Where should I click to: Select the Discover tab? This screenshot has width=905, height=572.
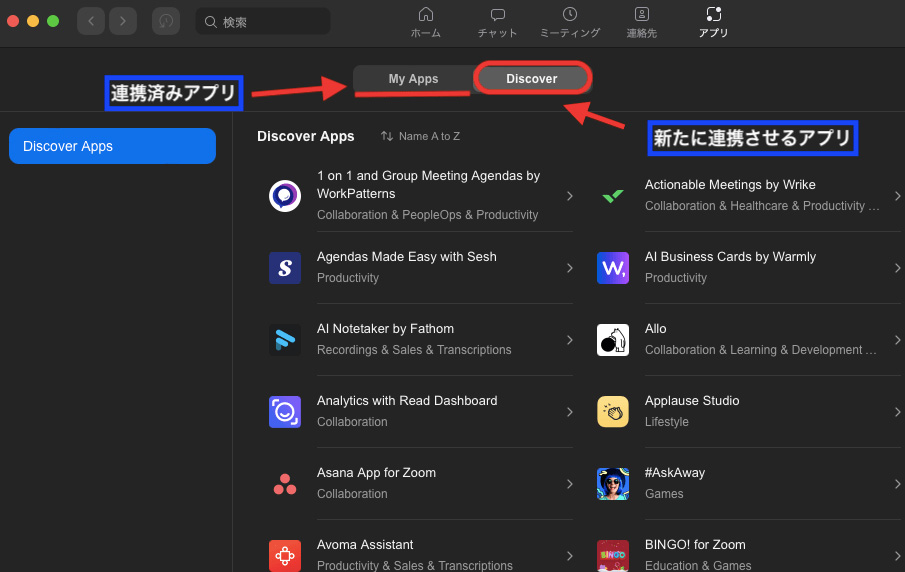coord(532,78)
